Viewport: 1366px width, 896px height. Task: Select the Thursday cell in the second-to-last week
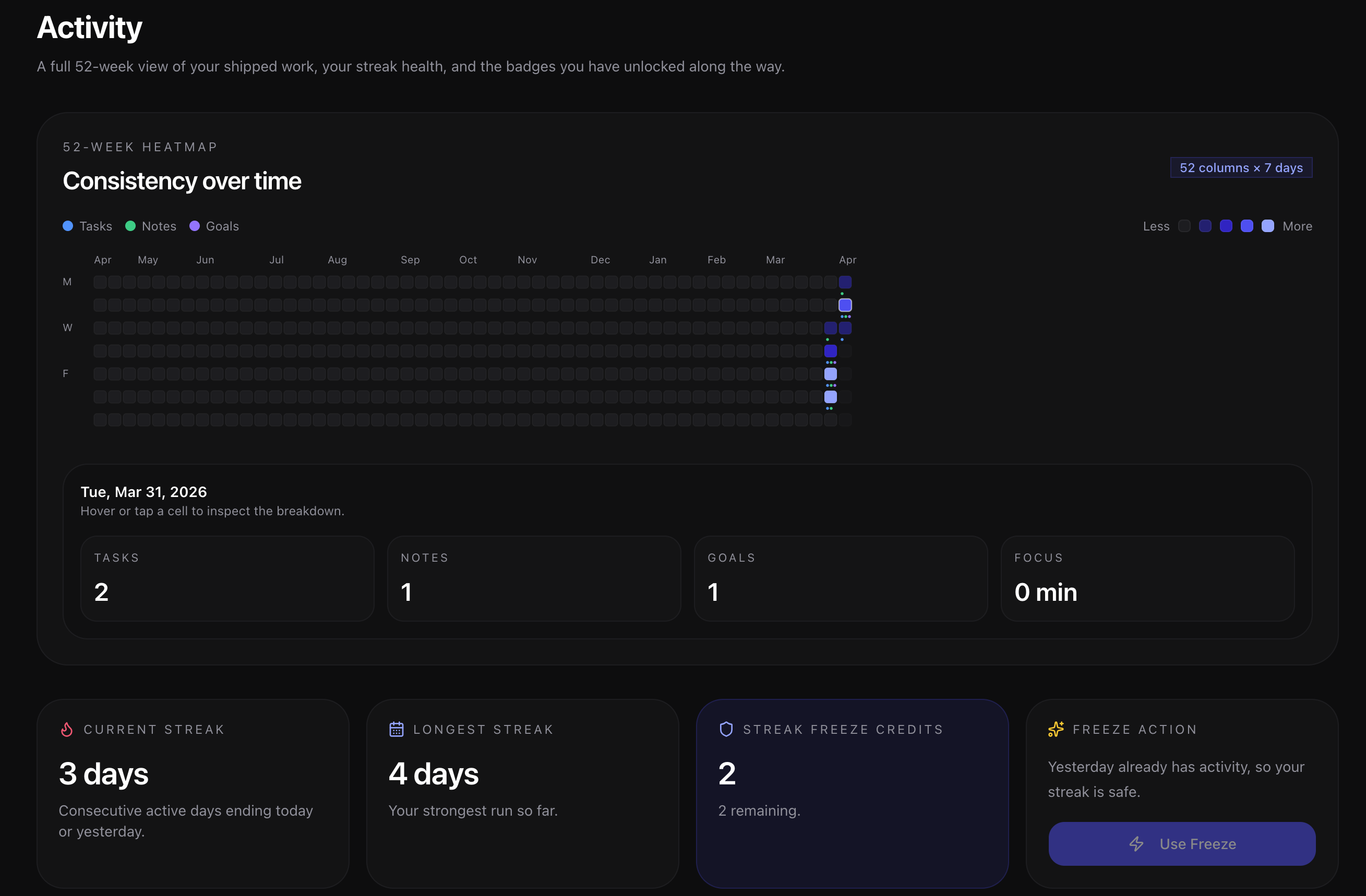coord(831,351)
